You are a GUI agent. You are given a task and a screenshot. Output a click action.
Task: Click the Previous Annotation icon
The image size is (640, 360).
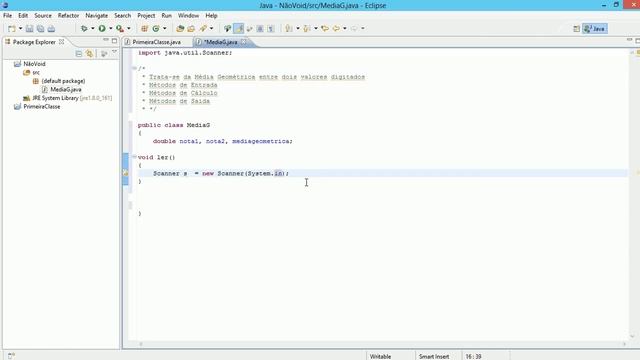307,29
